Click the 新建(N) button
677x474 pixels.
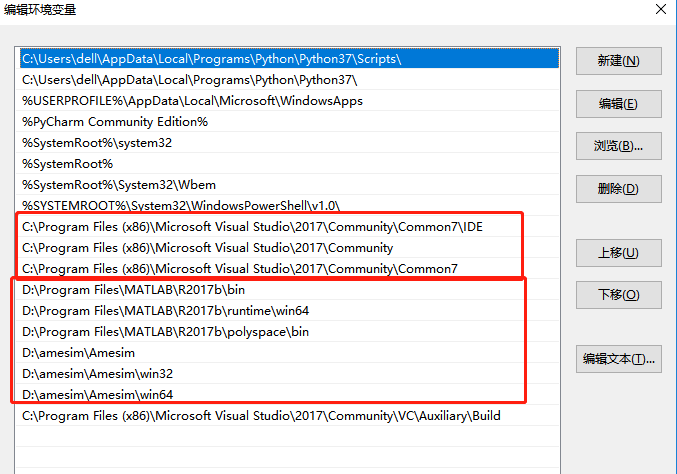click(x=618, y=61)
